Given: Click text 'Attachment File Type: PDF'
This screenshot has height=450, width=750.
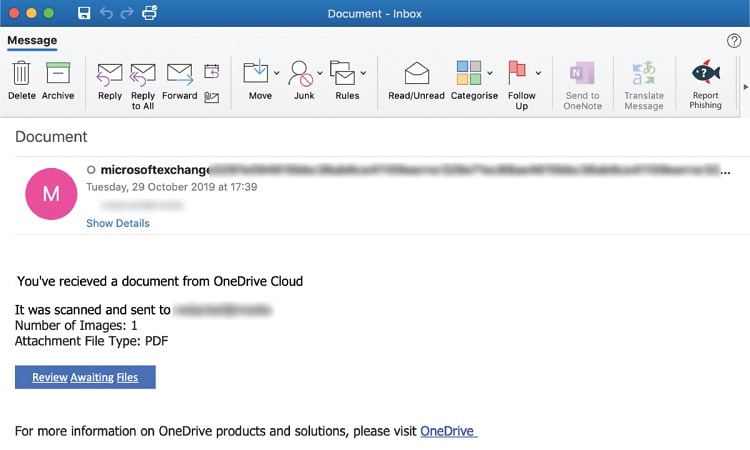Looking at the screenshot, I should pyautogui.click(x=91, y=341).
